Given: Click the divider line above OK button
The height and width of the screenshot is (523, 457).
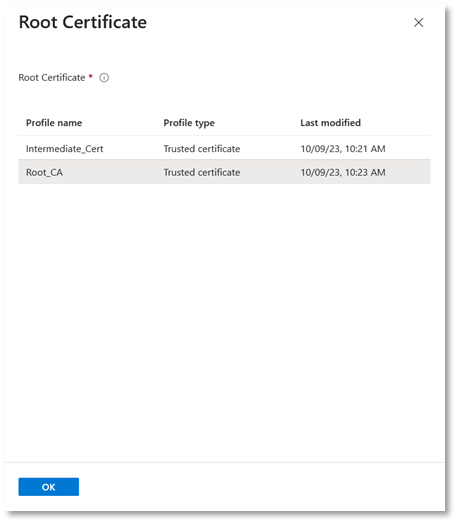Looking at the screenshot, I should [224, 462].
